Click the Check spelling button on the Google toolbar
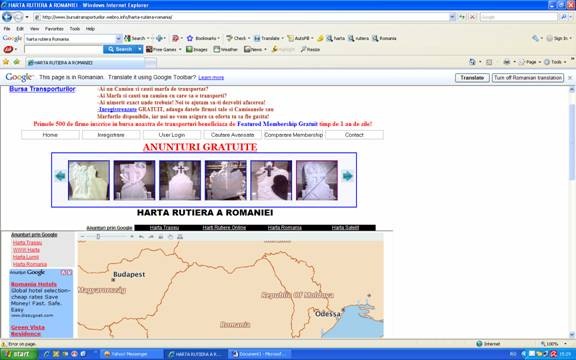The height and width of the screenshot is (360, 576). [x=238, y=38]
